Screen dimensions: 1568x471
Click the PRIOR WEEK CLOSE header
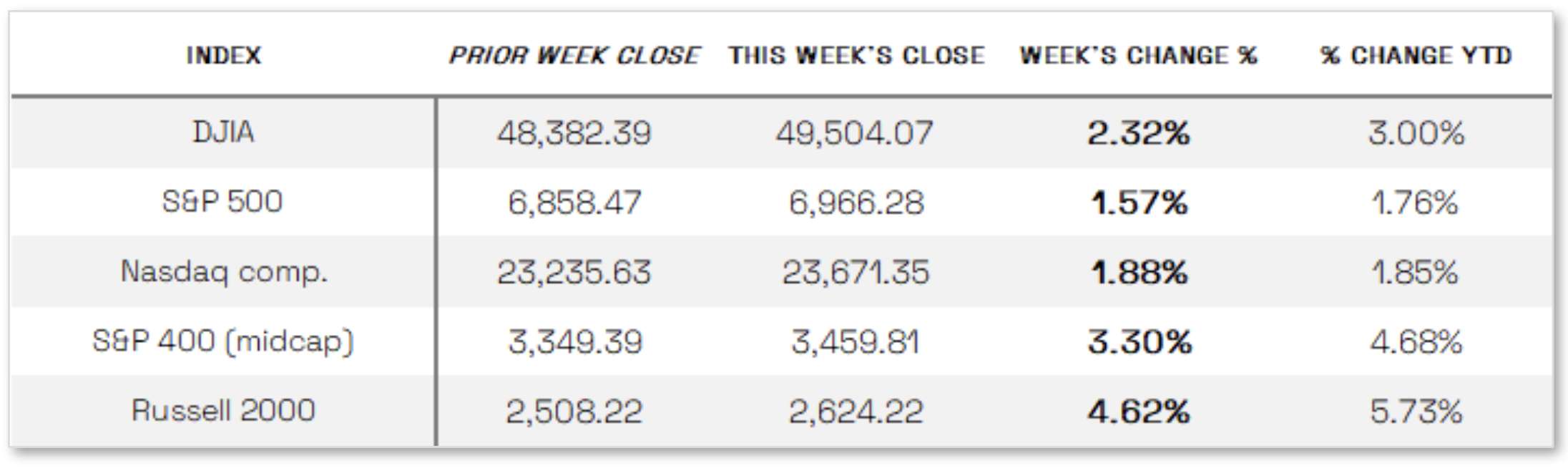tap(574, 55)
